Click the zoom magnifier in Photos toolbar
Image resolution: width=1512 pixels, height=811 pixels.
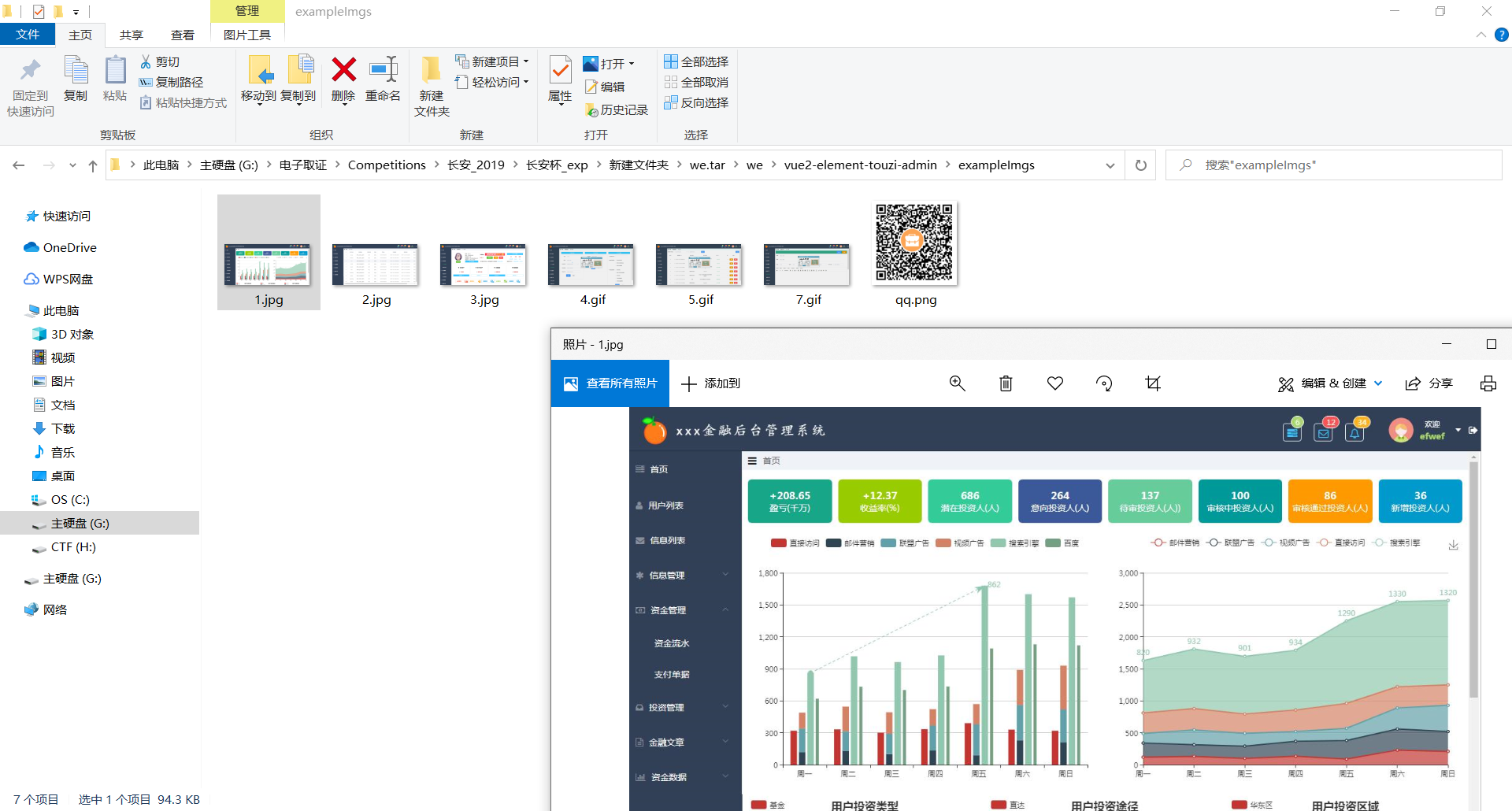click(x=957, y=383)
